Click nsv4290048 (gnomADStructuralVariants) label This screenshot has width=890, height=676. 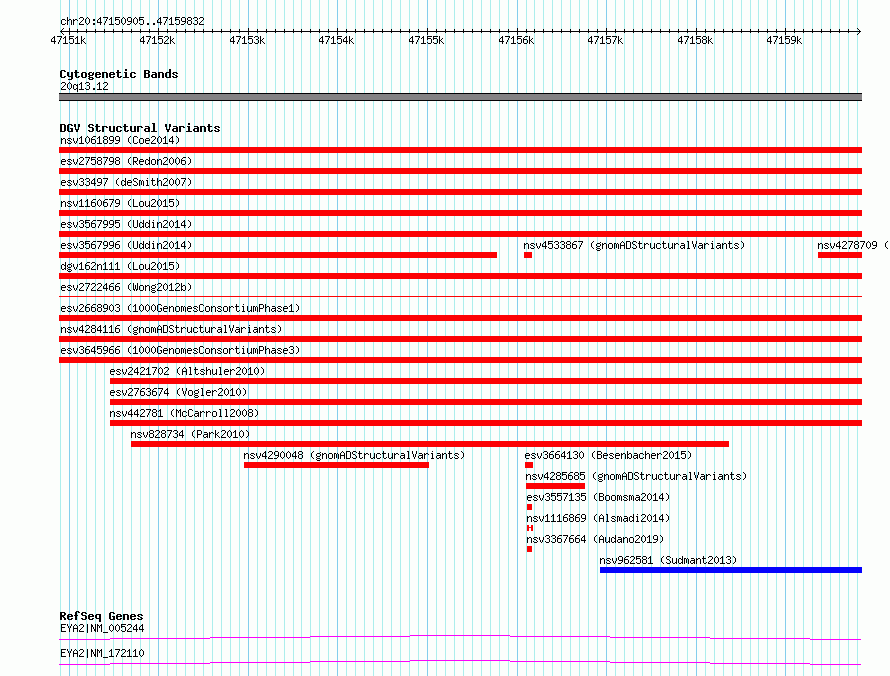coord(354,455)
